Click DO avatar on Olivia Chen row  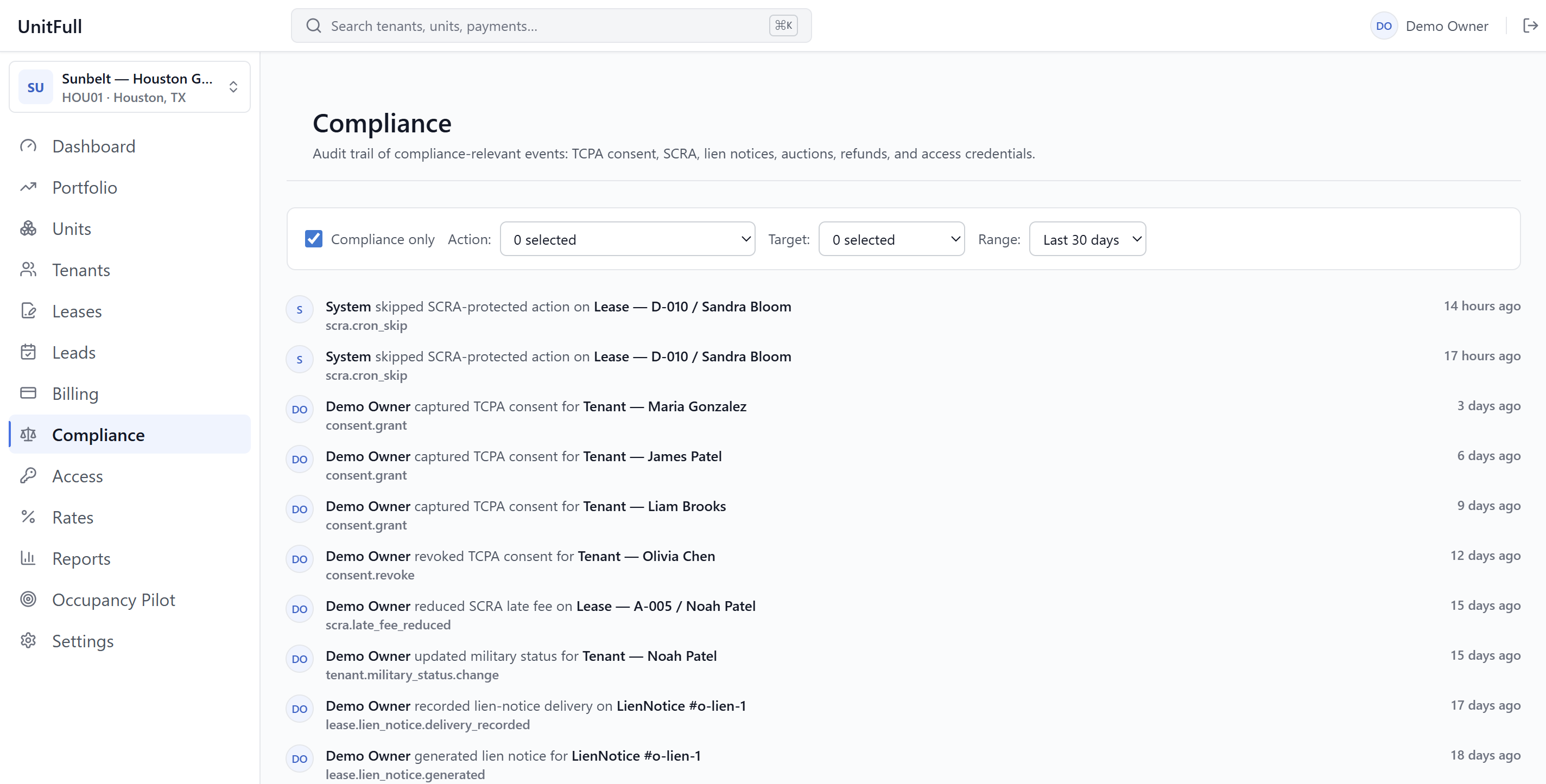click(300, 559)
